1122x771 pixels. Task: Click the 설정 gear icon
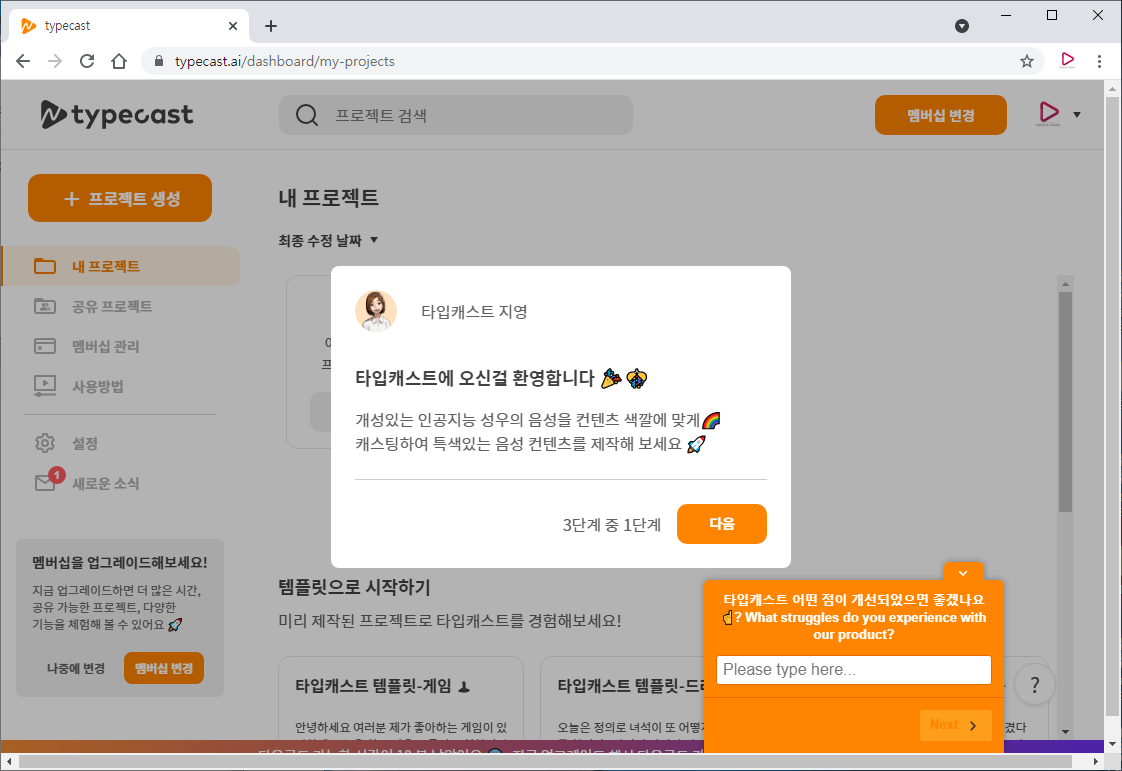pyautogui.click(x=45, y=443)
